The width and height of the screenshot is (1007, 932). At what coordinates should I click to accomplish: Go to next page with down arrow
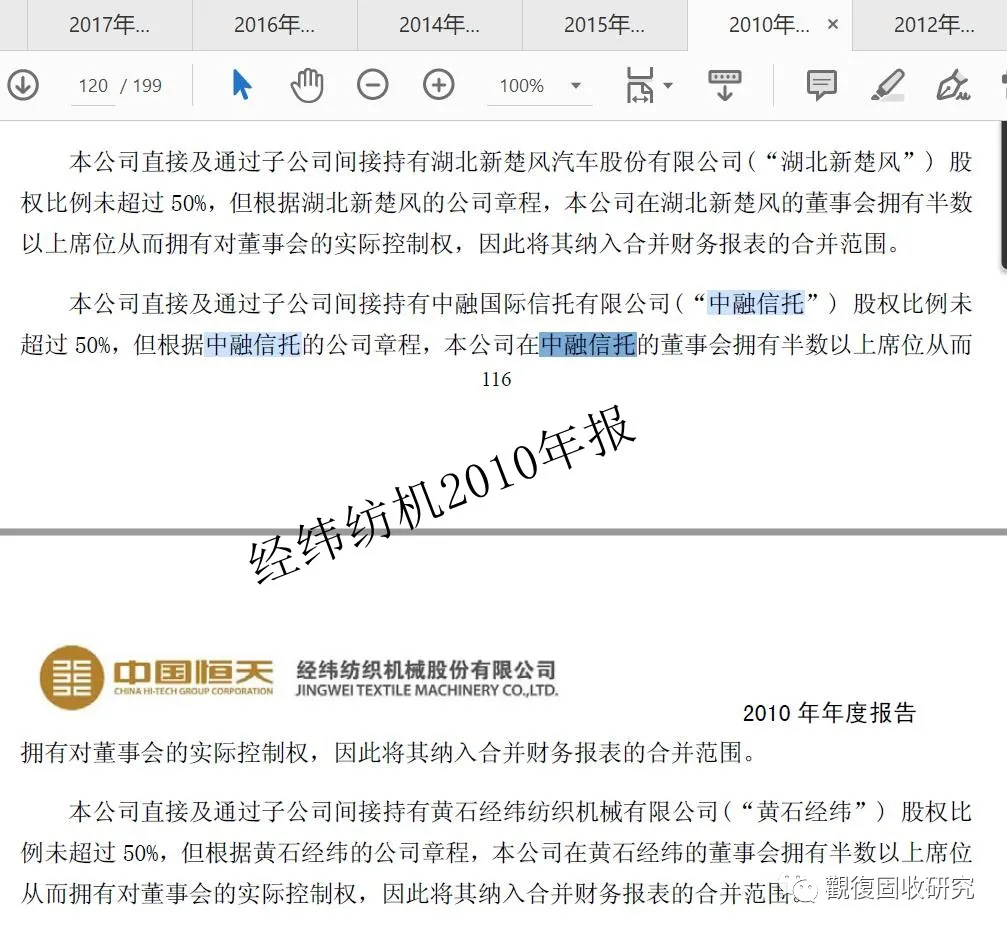coord(23,85)
